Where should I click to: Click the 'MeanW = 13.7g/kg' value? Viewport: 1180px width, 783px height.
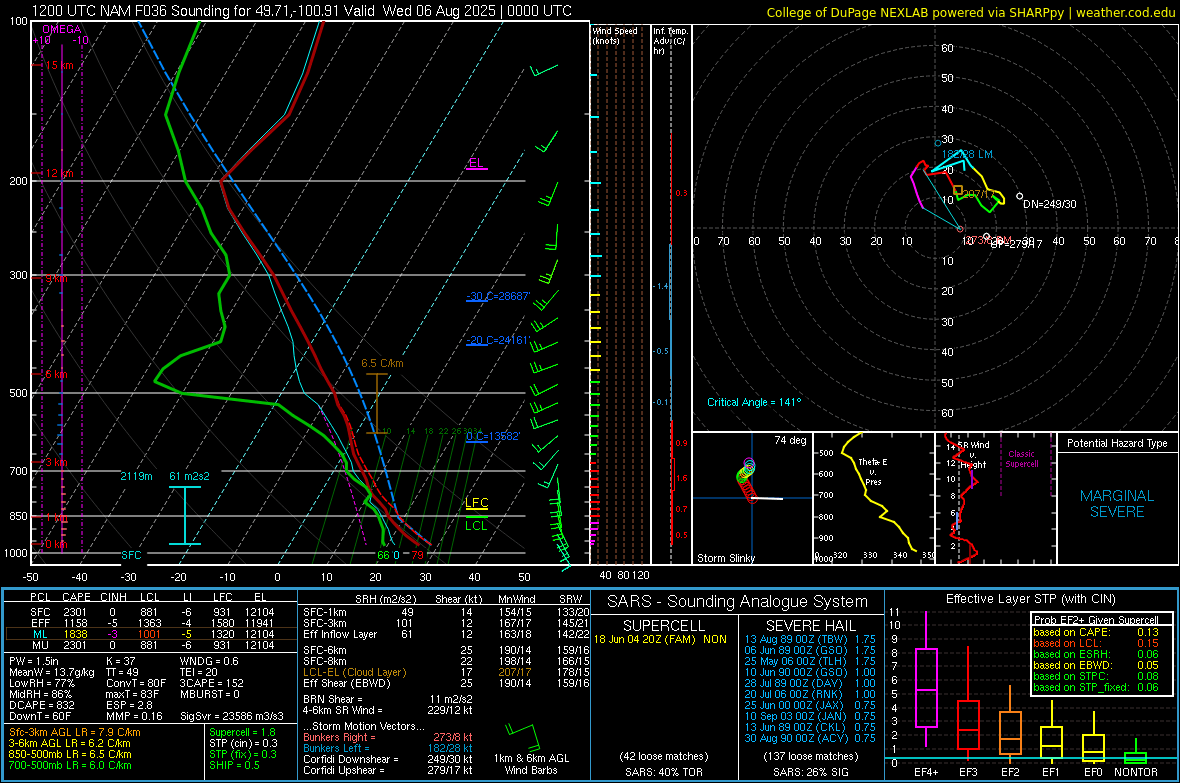51,672
